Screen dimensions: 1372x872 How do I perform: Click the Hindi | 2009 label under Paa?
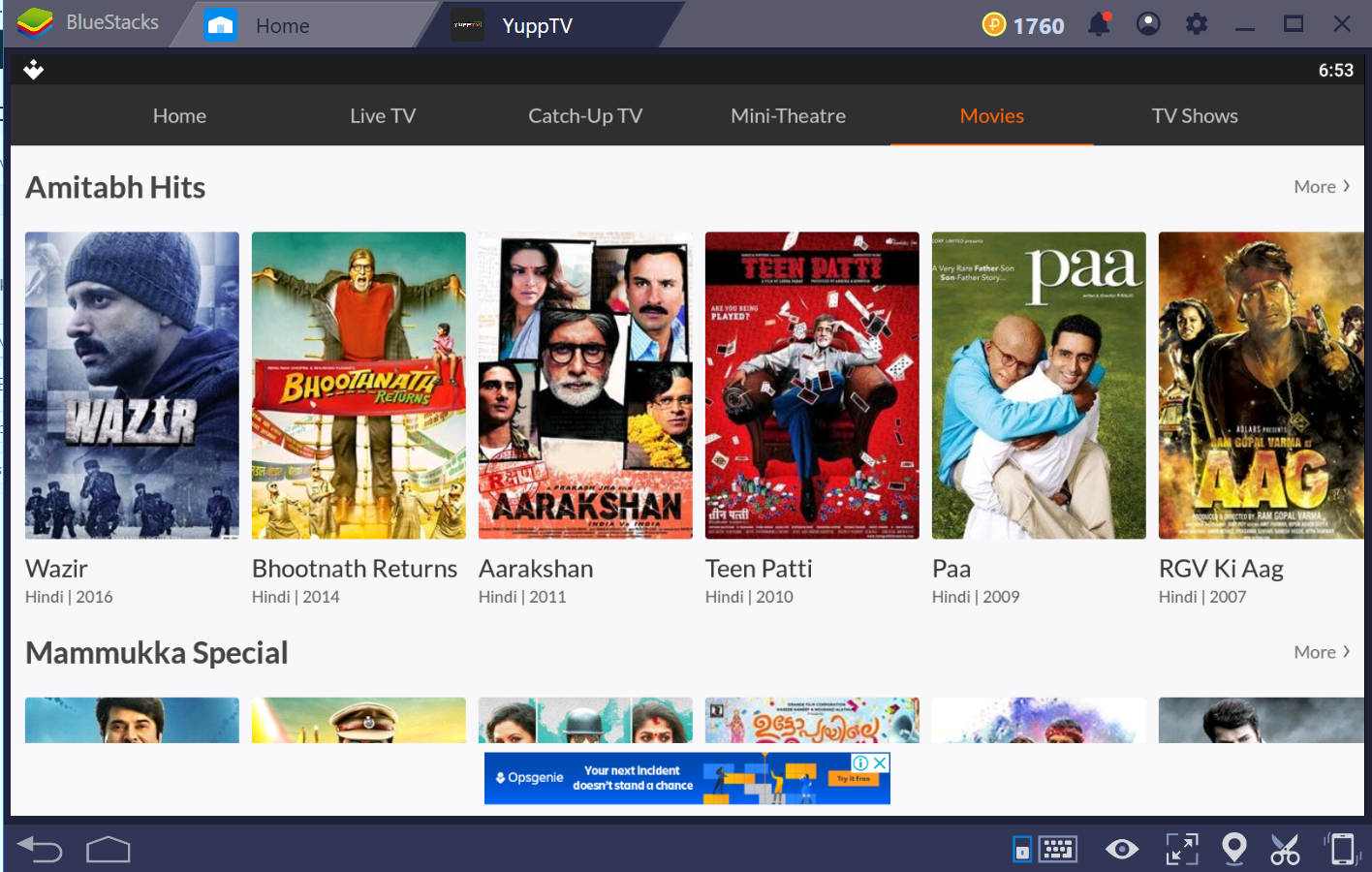point(976,597)
